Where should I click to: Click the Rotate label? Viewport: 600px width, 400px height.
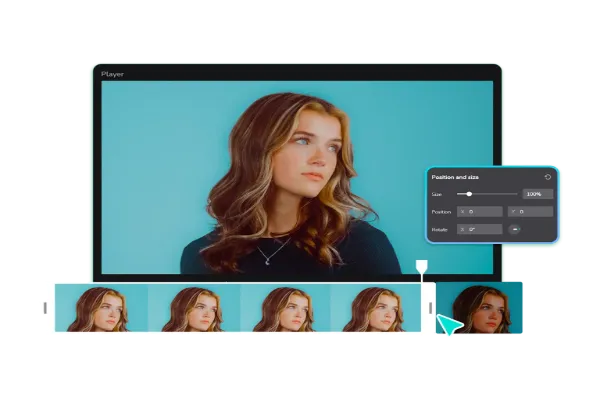click(x=439, y=230)
